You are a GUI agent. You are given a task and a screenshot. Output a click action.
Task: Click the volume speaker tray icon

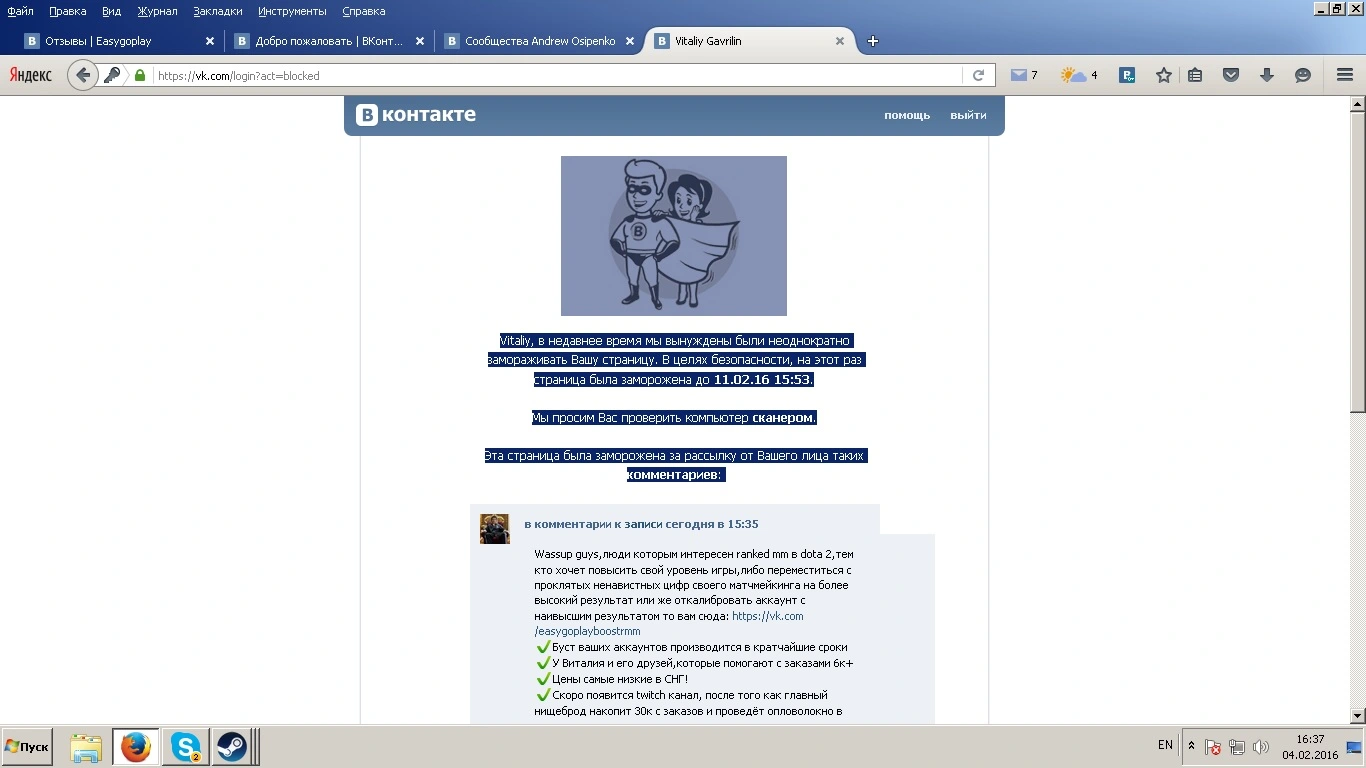coord(1260,747)
